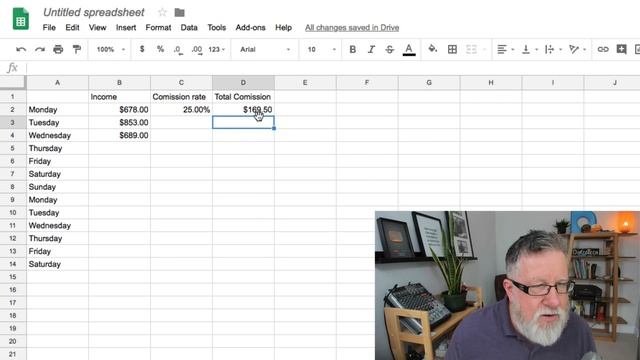Open the font size 10 dropdown

tap(322, 49)
